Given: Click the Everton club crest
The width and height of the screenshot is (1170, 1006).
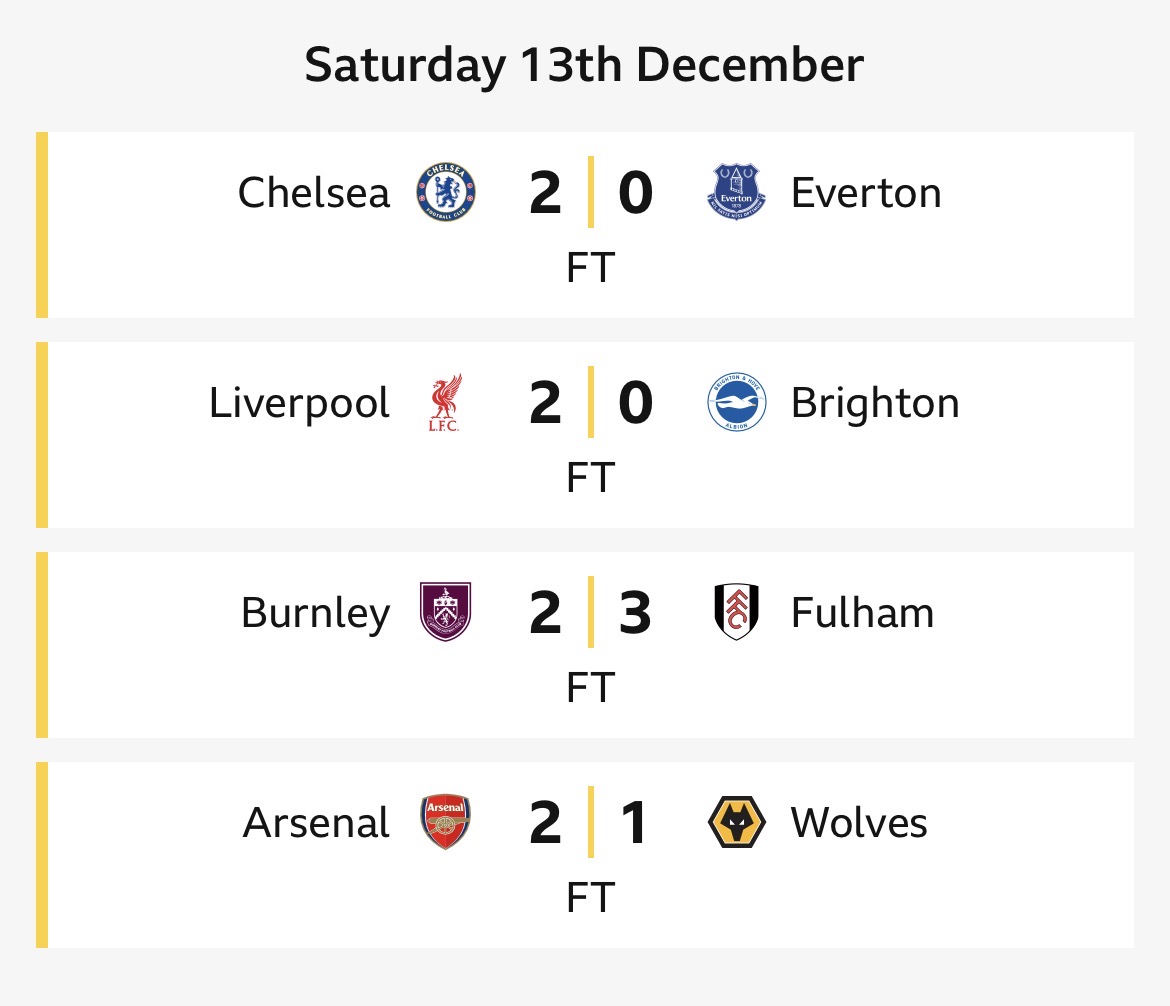Looking at the screenshot, I should click(x=736, y=193).
